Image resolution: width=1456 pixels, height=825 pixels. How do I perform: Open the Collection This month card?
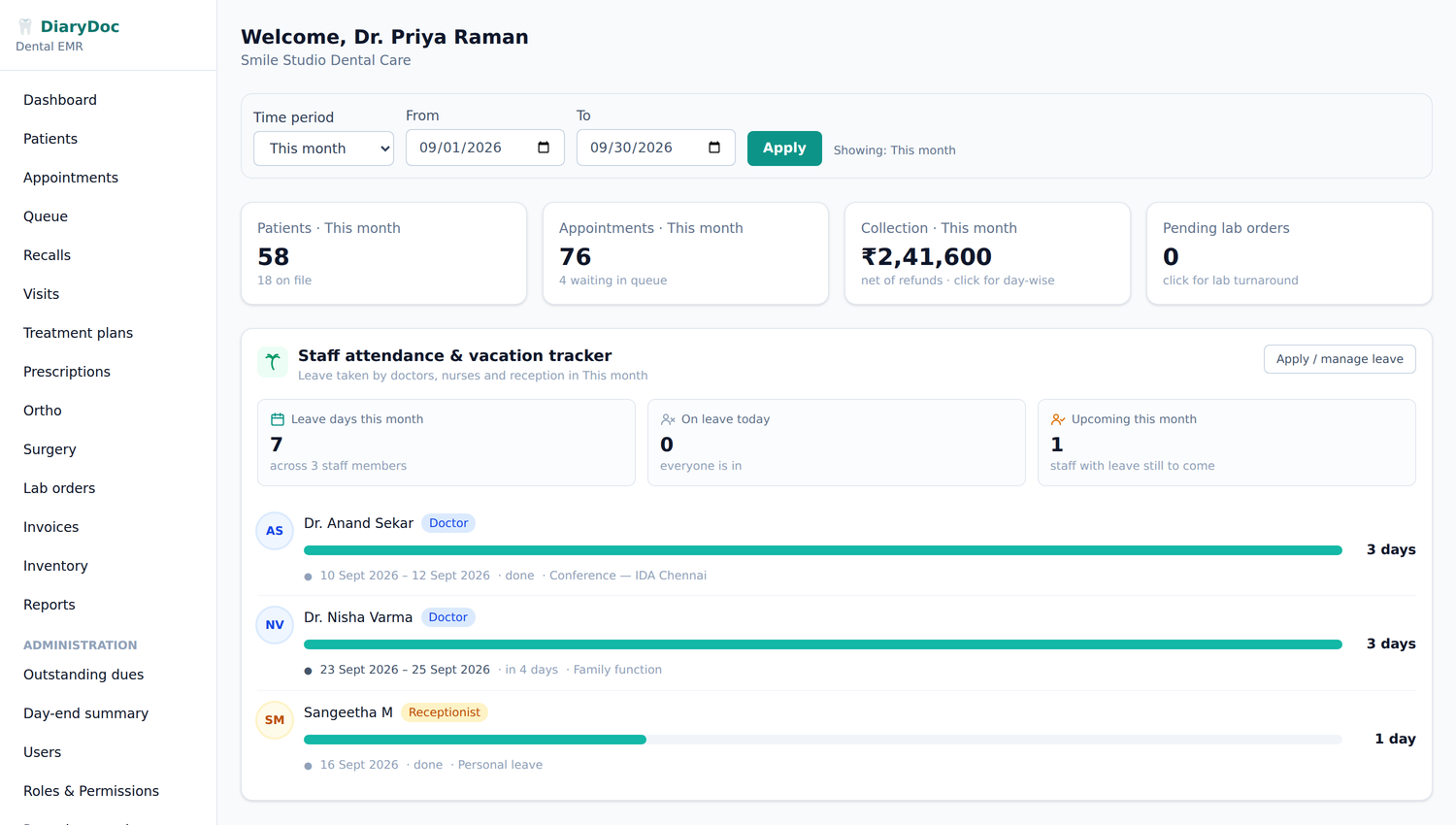point(987,253)
